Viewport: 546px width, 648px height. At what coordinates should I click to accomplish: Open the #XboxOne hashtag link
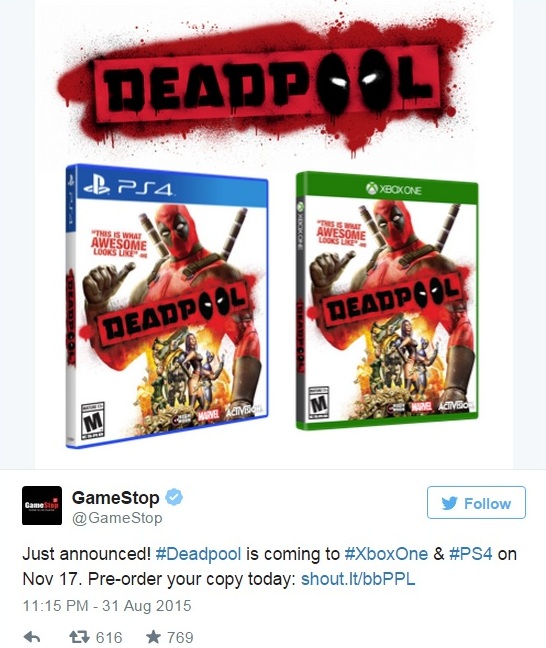tap(386, 554)
